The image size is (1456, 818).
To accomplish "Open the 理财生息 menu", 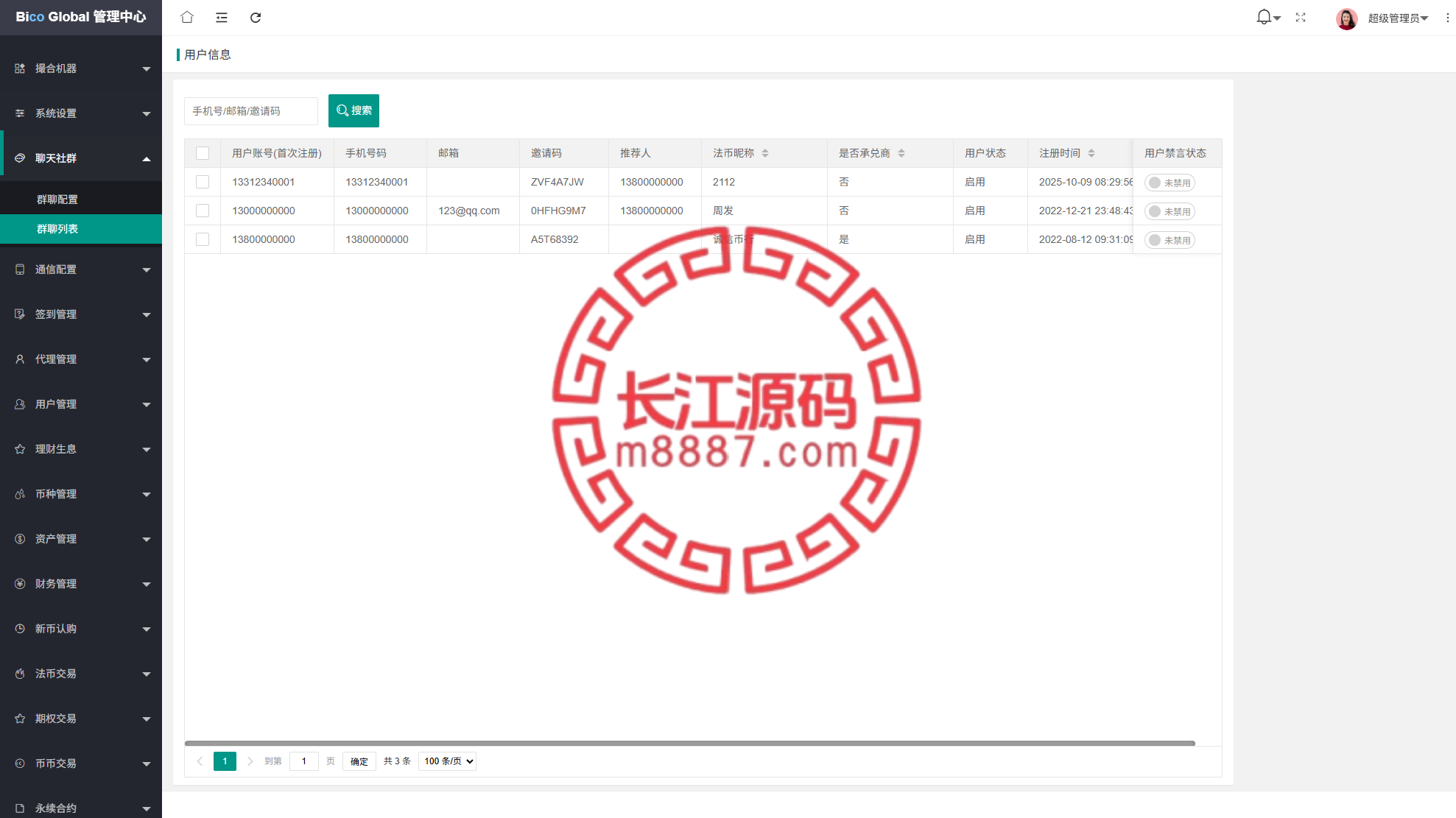I will pos(81,449).
